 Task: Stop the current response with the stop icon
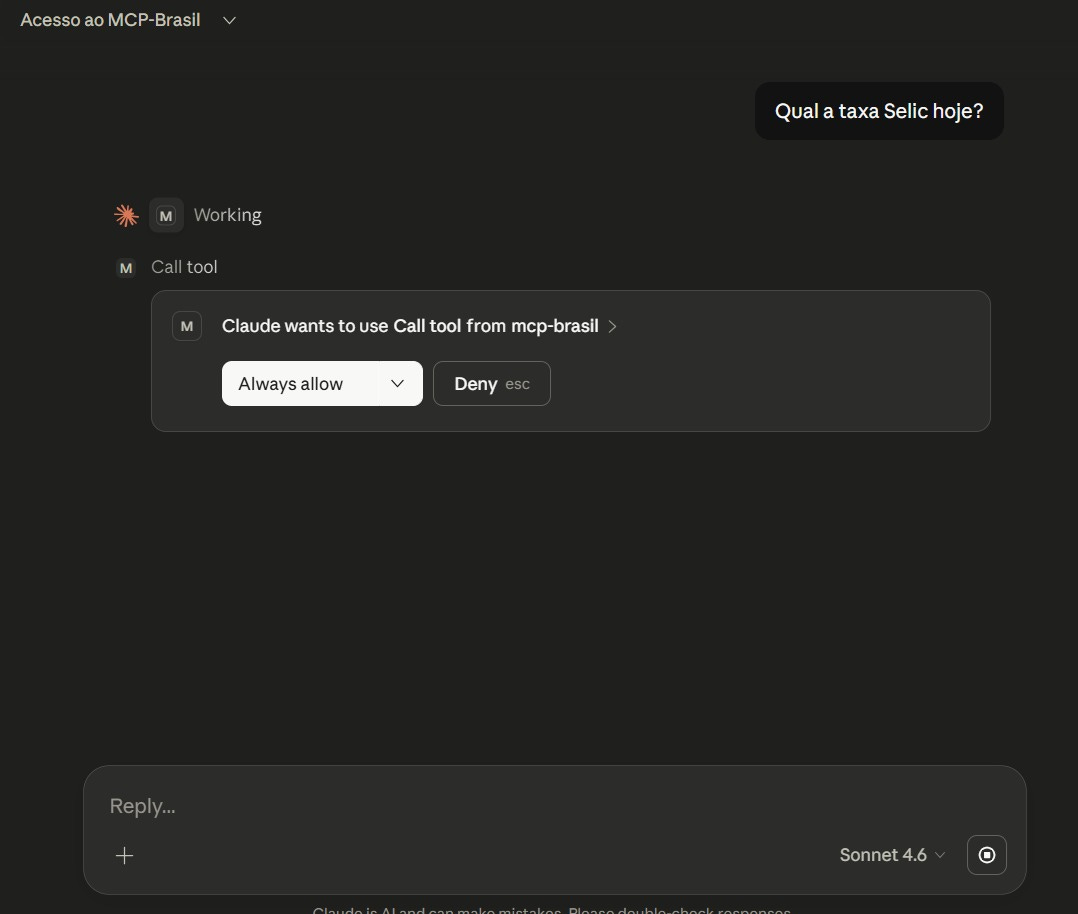[x=986, y=855]
